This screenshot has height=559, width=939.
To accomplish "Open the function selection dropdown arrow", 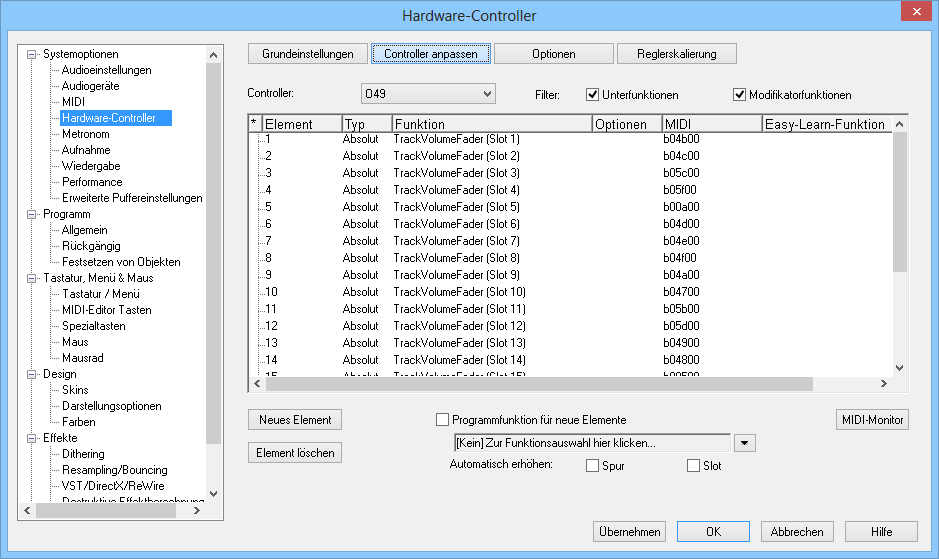I will [x=745, y=443].
